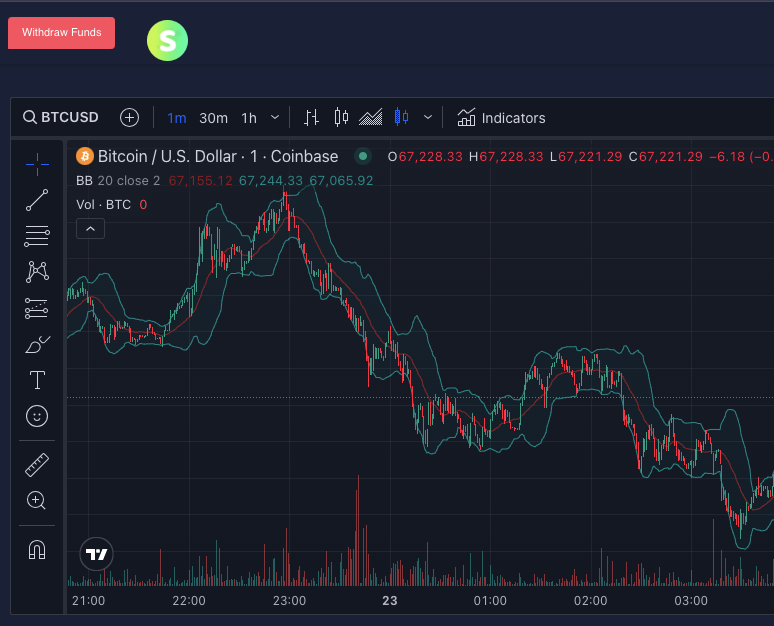
Task: Collapse the indicator legend with the chevron
Action: click(x=90, y=229)
